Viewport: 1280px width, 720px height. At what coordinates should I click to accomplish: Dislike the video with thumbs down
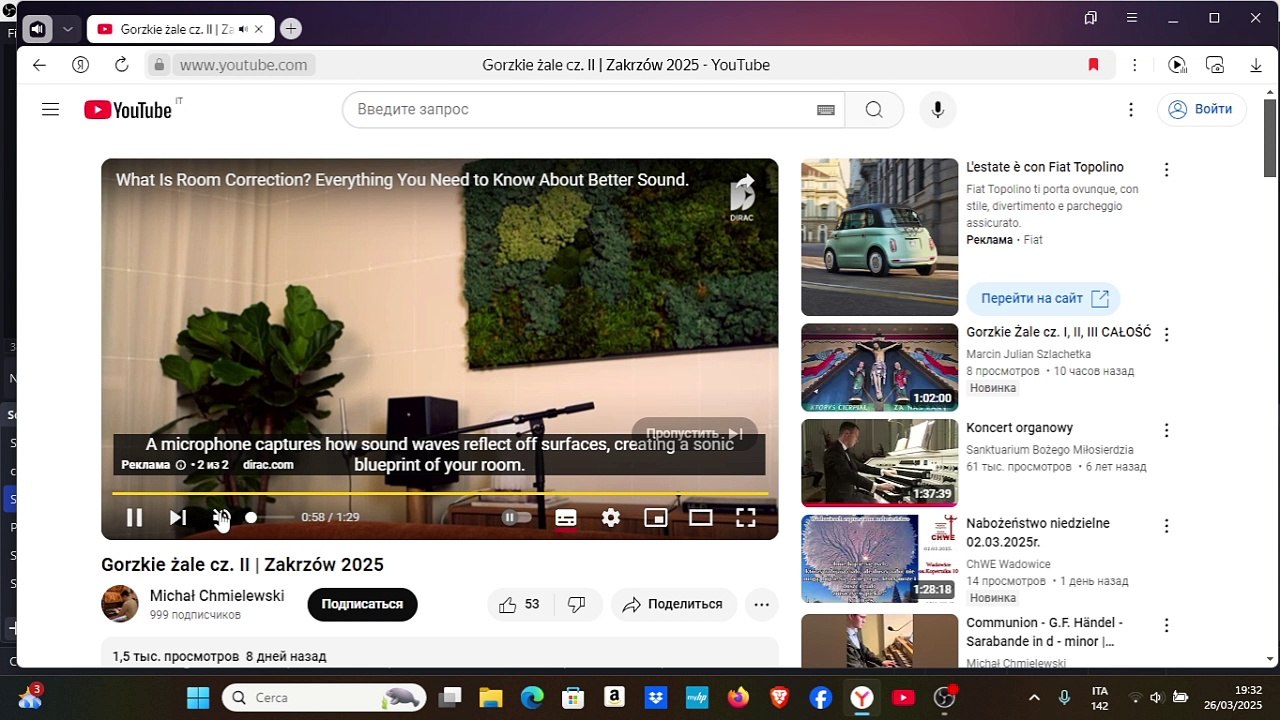[577, 604]
